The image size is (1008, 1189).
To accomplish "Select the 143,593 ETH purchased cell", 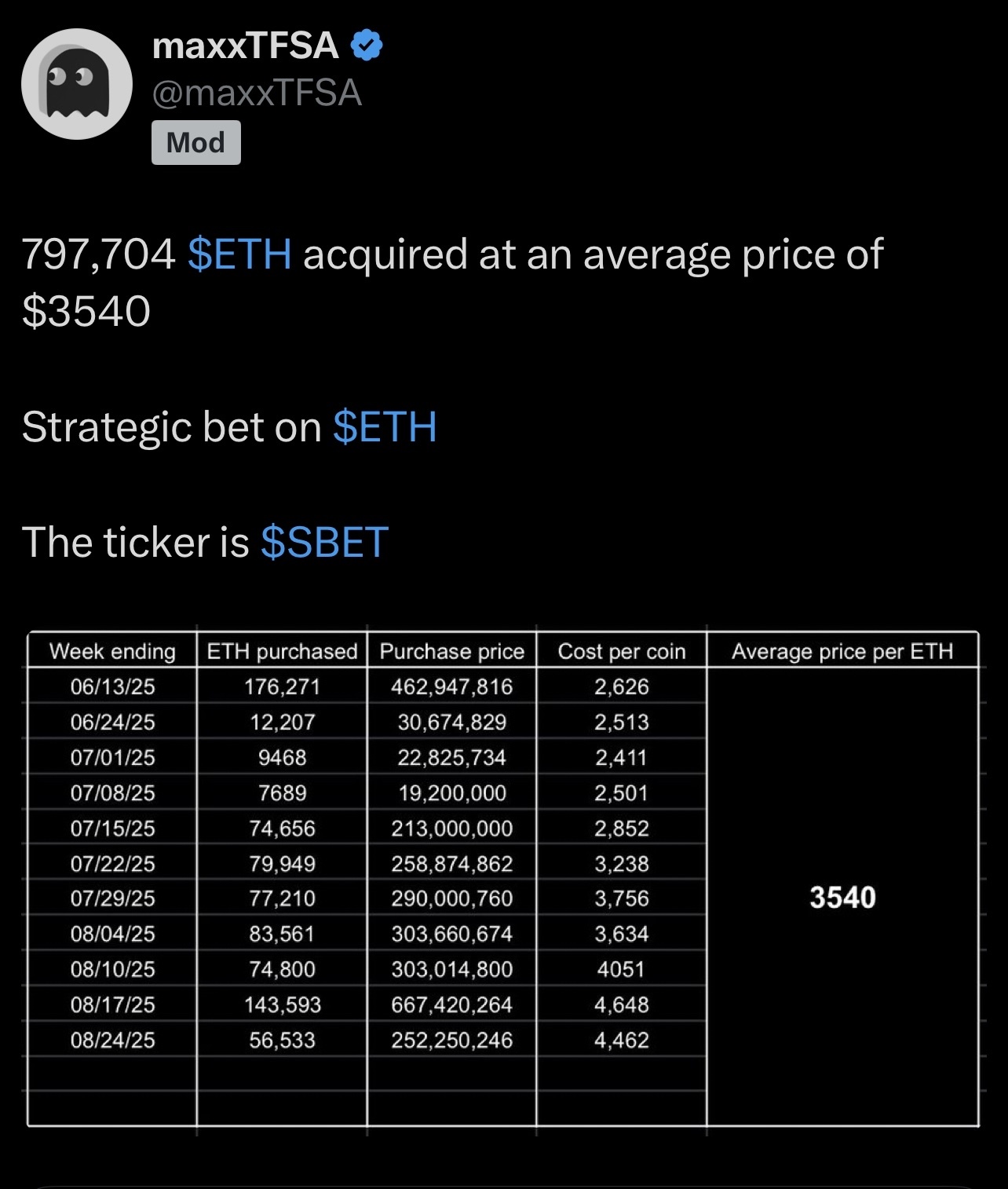I will (282, 1004).
